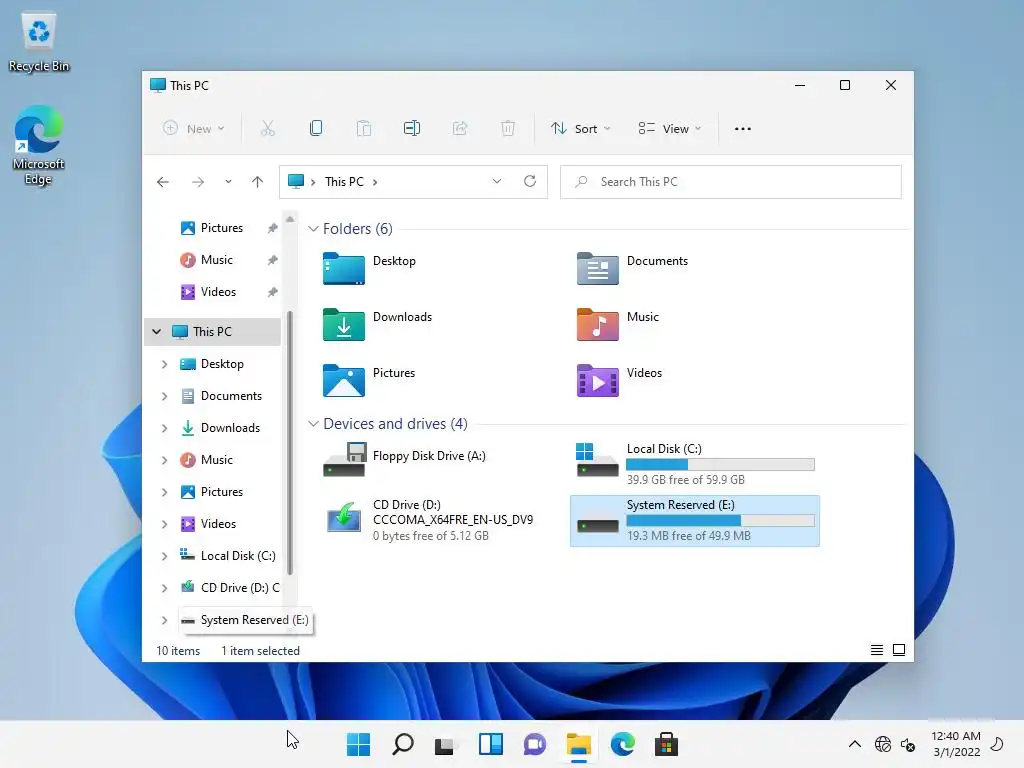Expand Downloads in navigation tree
The image size is (1024, 768).
[165, 428]
